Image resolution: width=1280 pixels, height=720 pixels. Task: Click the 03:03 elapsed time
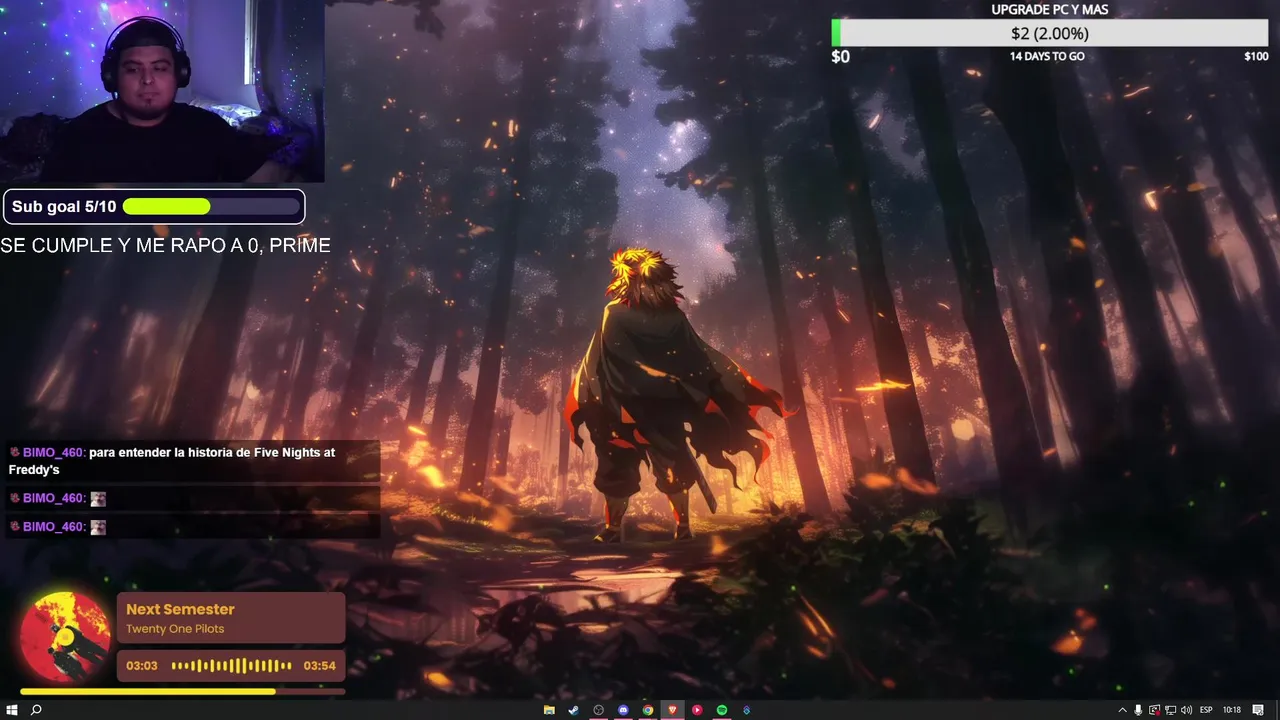click(x=142, y=666)
